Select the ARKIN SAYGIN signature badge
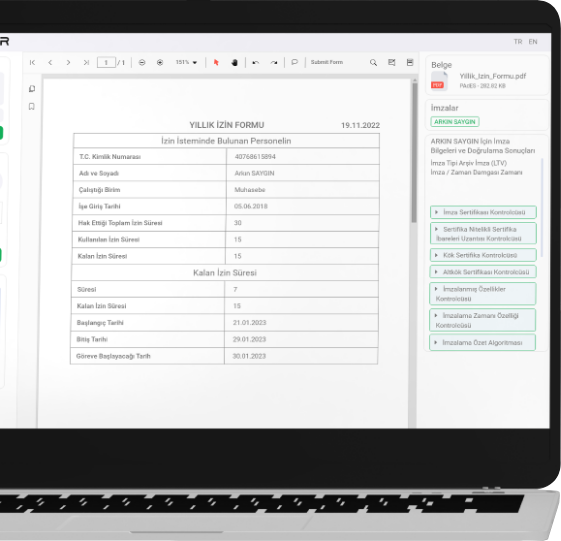Screen dimensions: 561x541 coord(455,122)
